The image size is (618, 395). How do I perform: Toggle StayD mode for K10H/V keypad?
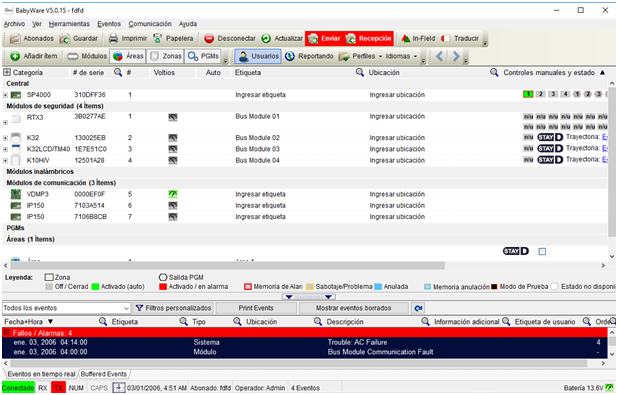click(550, 160)
